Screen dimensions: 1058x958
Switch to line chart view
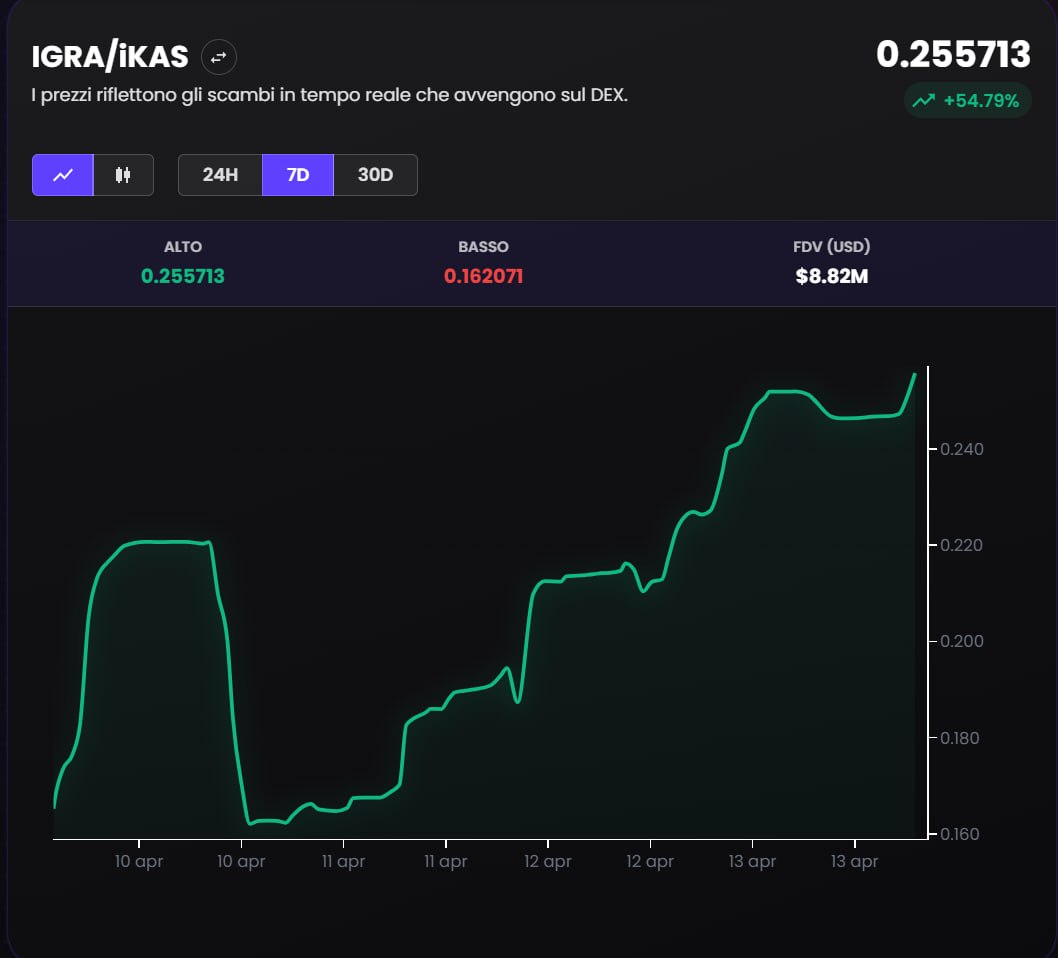click(x=63, y=175)
